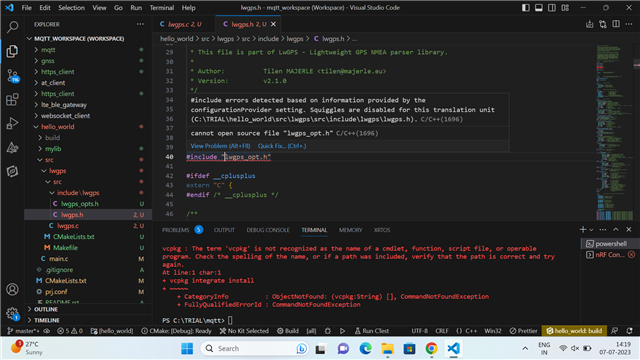
Task: Toggle Primary Side Bar layout icon
Action: click(526, 8)
